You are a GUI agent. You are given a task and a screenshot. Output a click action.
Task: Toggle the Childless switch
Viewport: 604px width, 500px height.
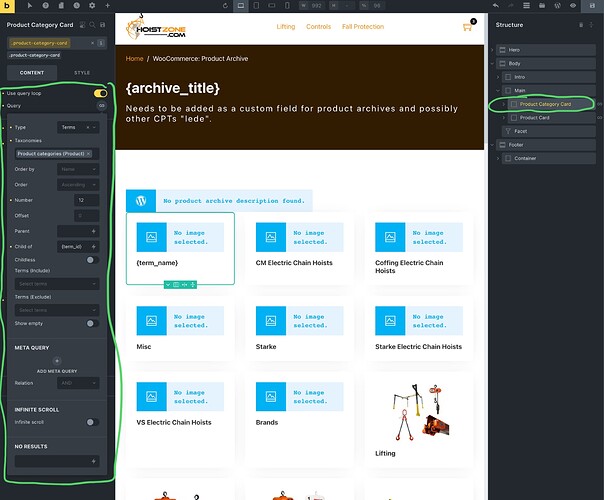(92, 260)
